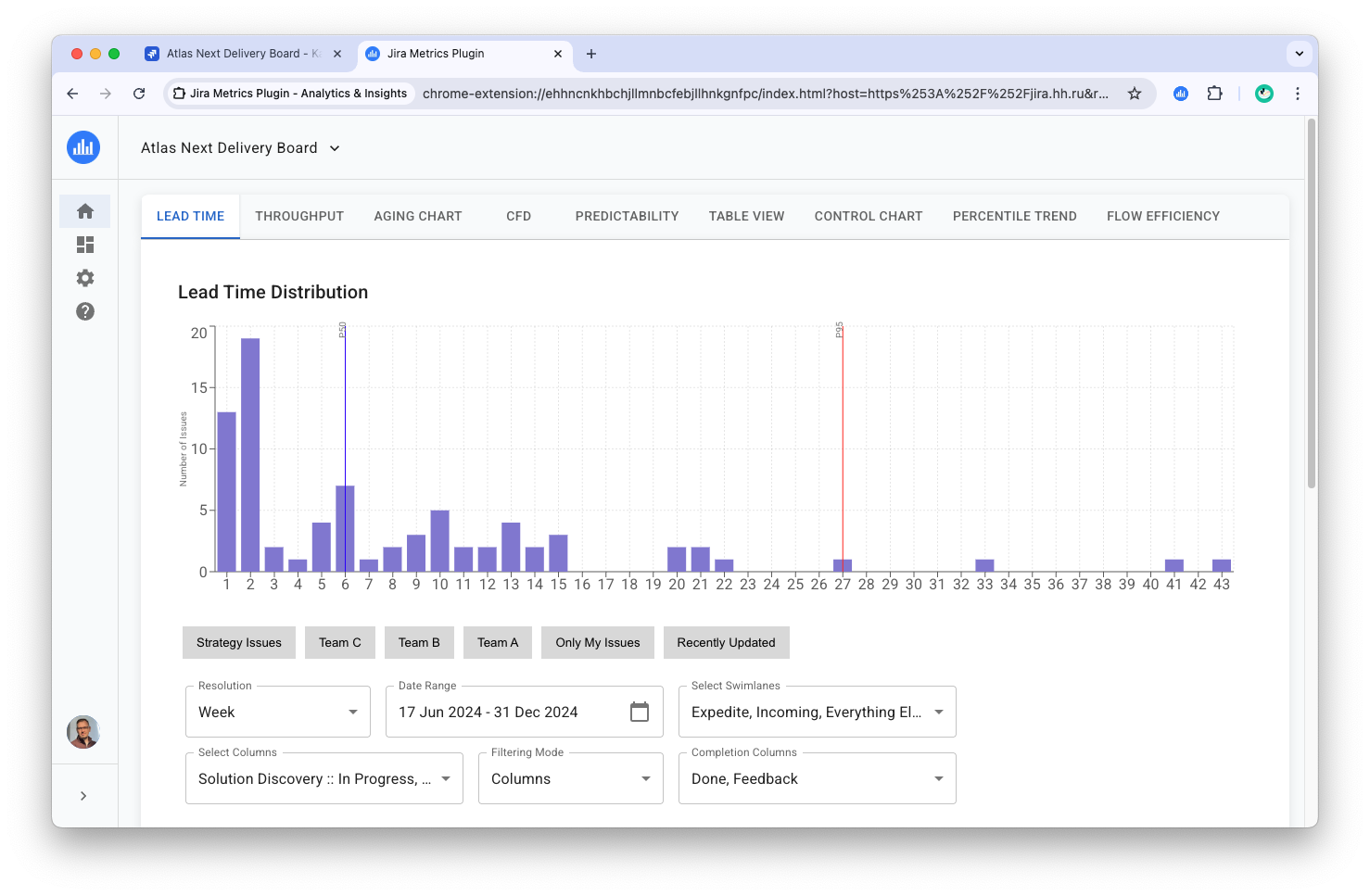The image size is (1370, 896).
Task: Click the tallest bar at day 2
Action: (x=250, y=455)
